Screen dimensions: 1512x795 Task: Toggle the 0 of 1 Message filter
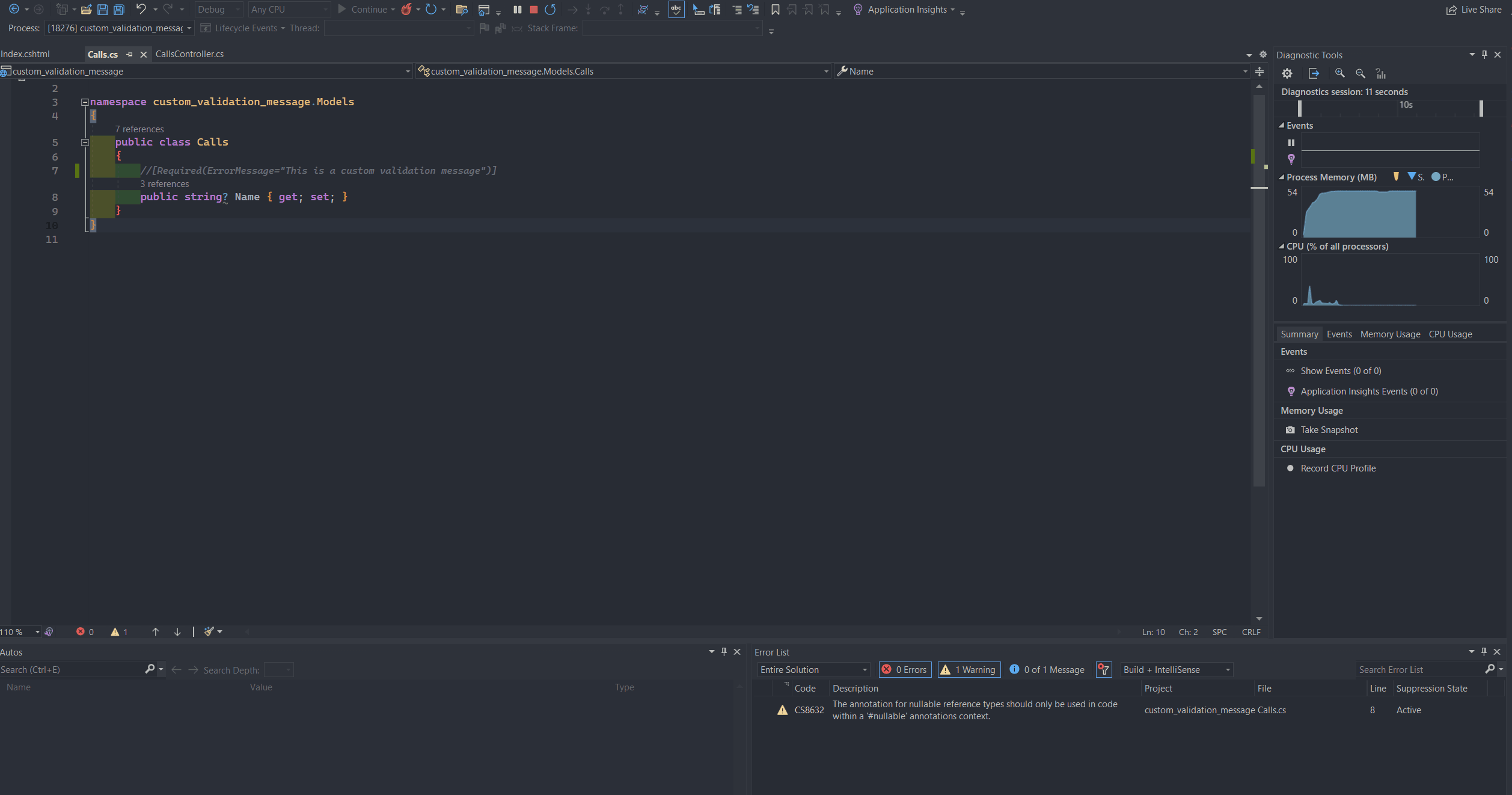(1047, 669)
